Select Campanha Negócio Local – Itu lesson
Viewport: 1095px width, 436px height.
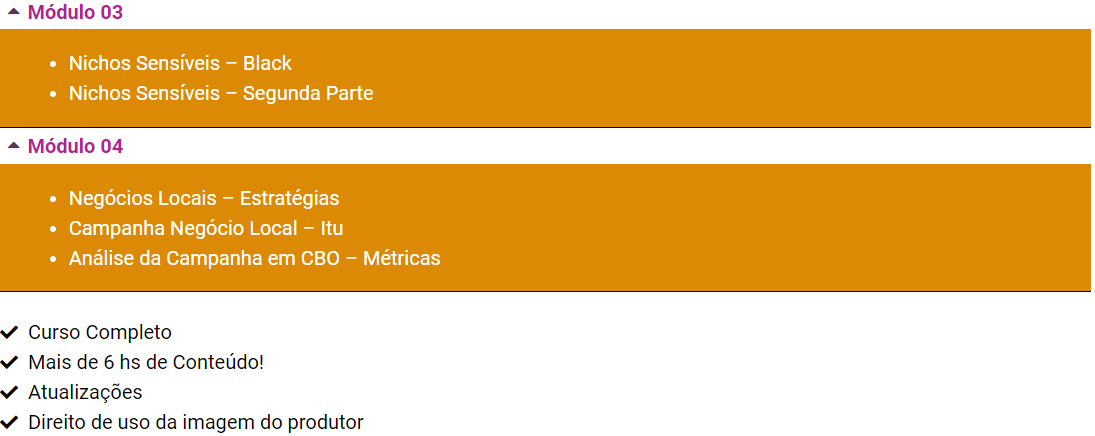(x=206, y=228)
